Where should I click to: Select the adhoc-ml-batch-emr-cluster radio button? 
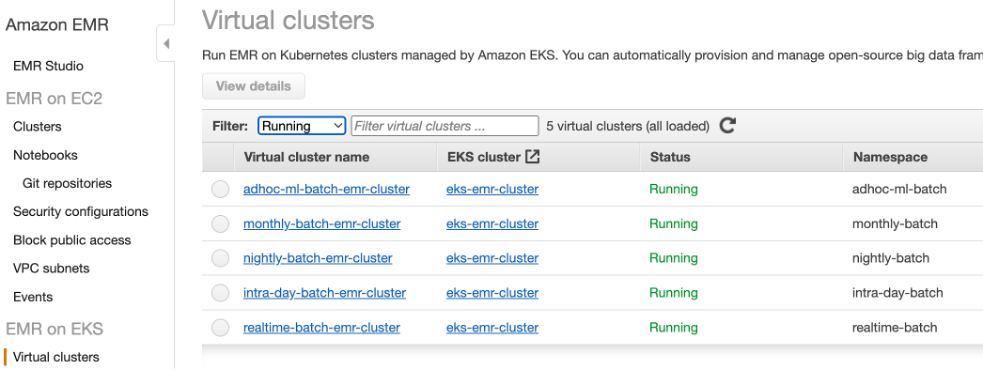tap(220, 189)
